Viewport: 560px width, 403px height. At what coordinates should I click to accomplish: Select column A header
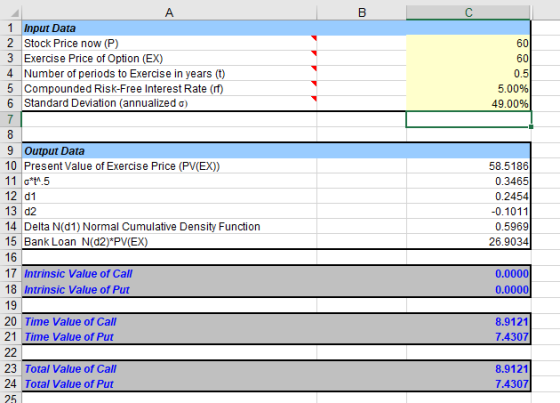click(x=169, y=13)
